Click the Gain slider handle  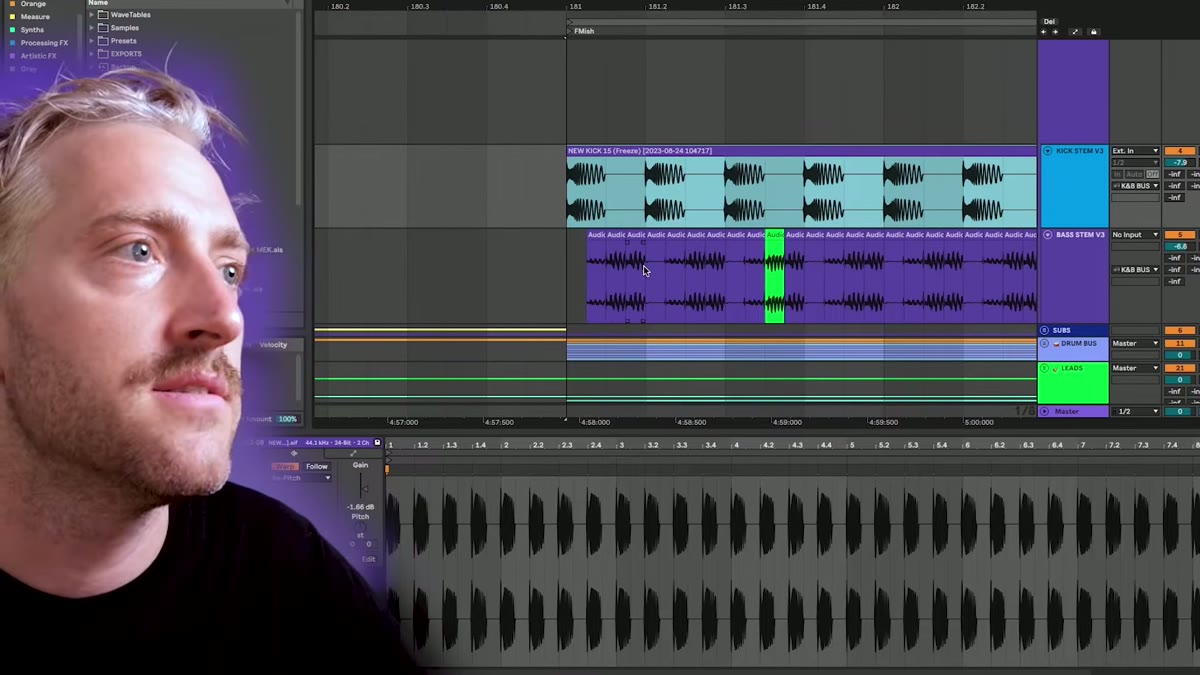(363, 489)
